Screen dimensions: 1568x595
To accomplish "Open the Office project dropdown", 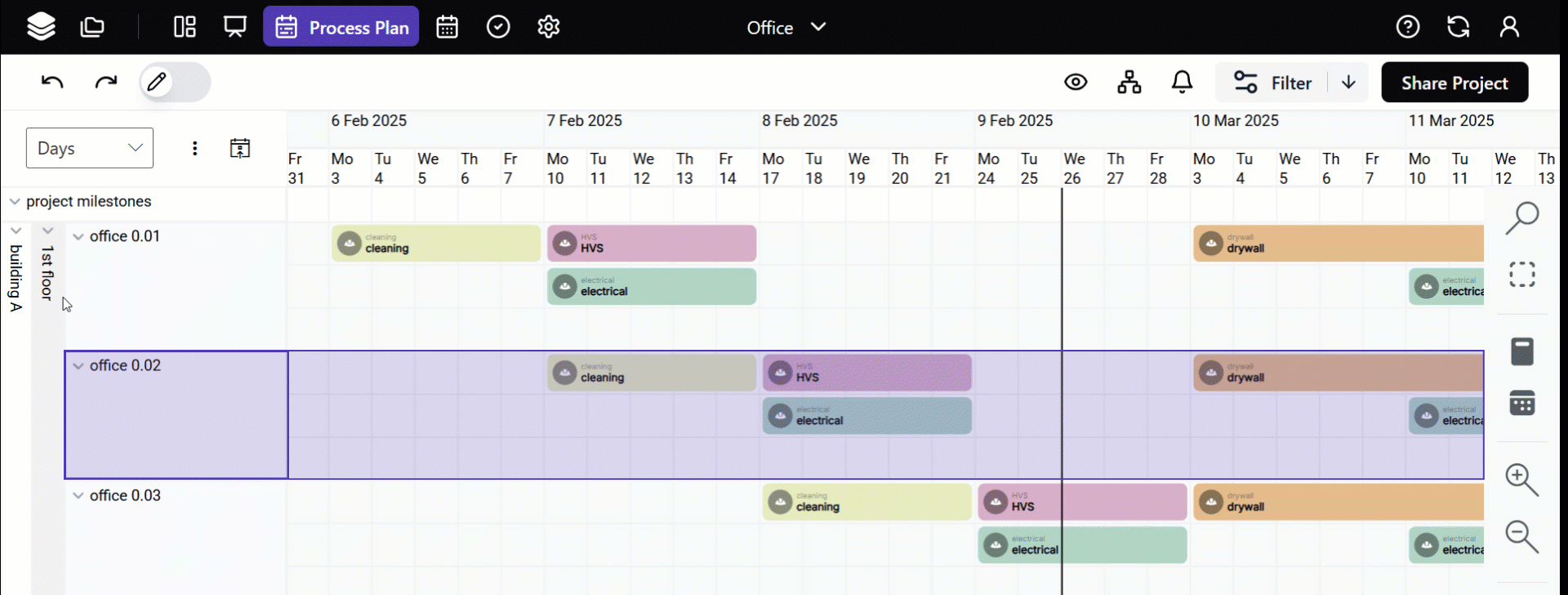I will pyautogui.click(x=786, y=27).
